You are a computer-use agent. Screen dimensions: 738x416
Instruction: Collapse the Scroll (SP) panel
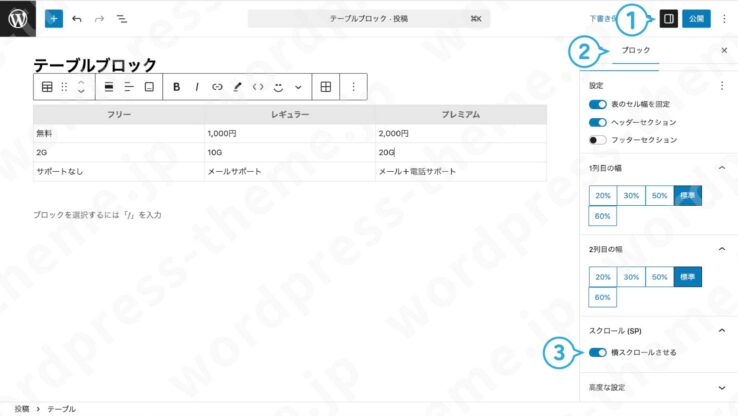pyautogui.click(x=722, y=331)
